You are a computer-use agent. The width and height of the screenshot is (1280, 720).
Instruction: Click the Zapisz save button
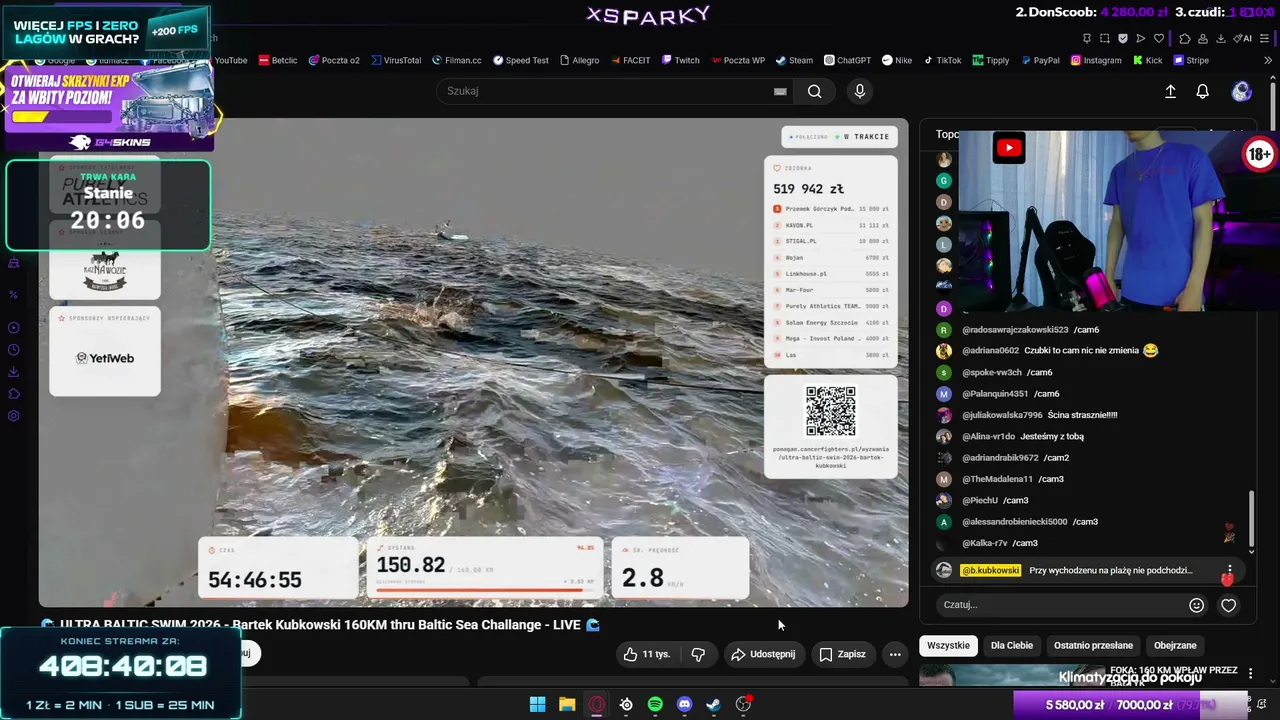pyautogui.click(x=842, y=654)
